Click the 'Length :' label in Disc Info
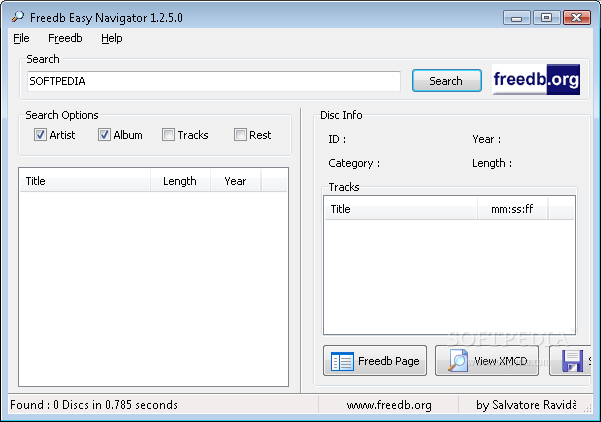 pos(492,163)
